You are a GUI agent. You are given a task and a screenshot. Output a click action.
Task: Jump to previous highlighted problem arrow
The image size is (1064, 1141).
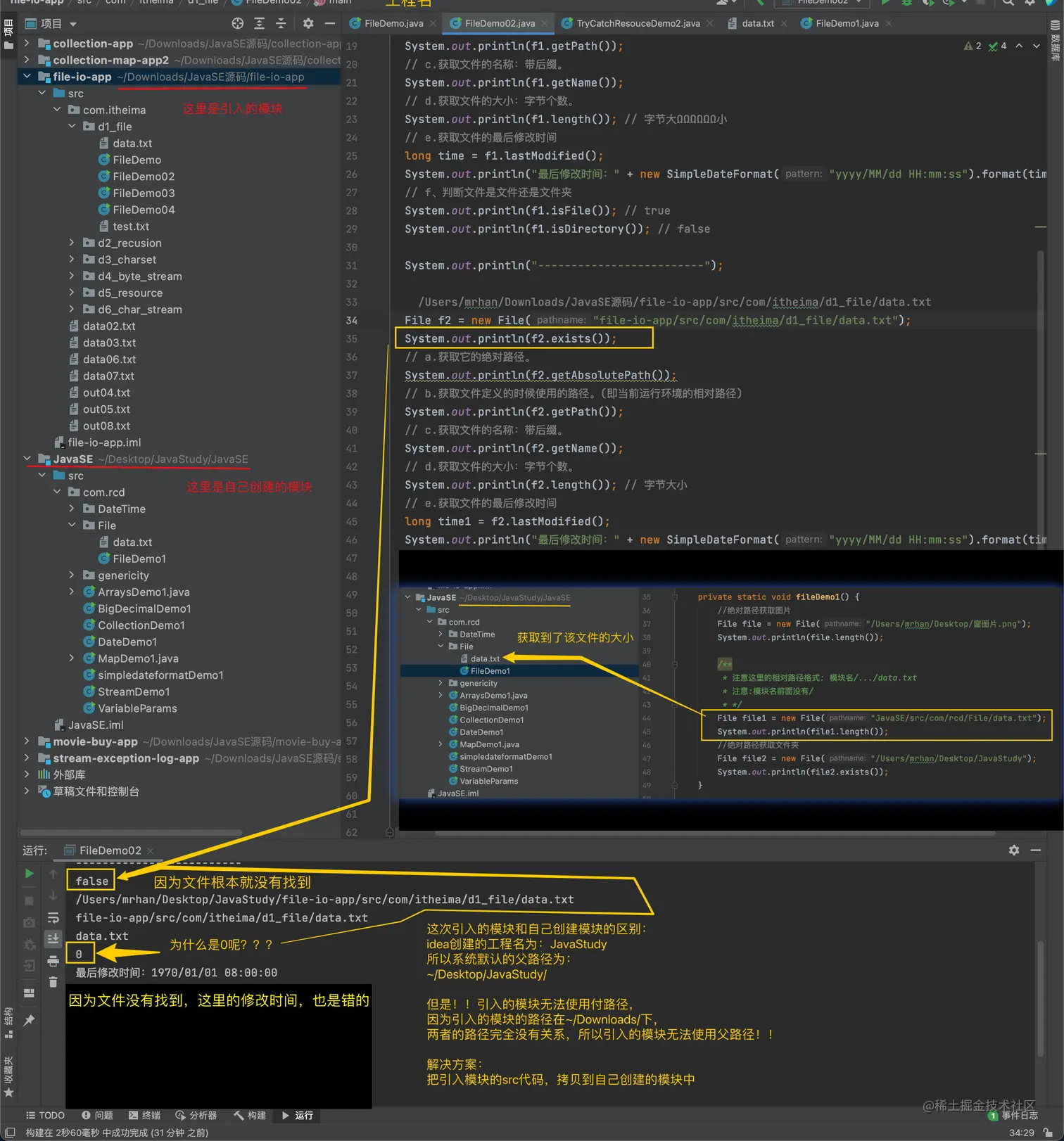coord(1019,46)
